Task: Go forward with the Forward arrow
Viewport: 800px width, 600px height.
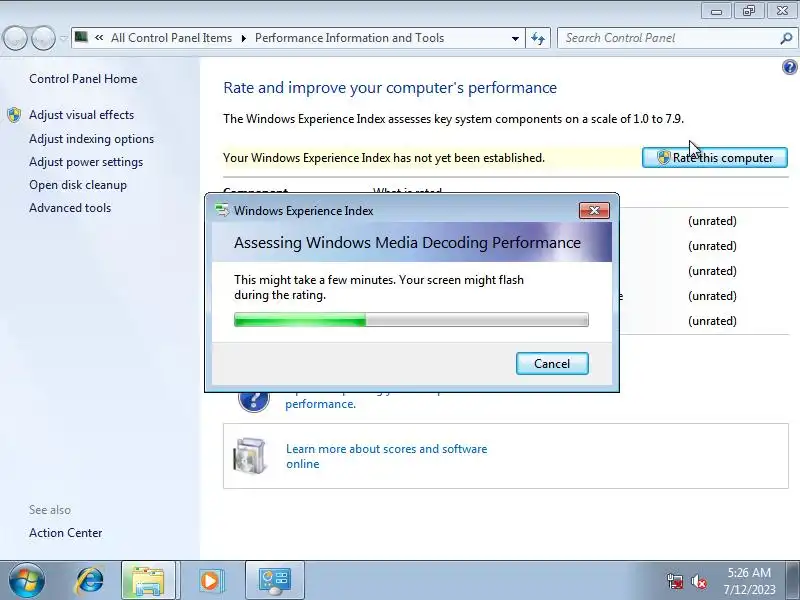Action: (43, 38)
